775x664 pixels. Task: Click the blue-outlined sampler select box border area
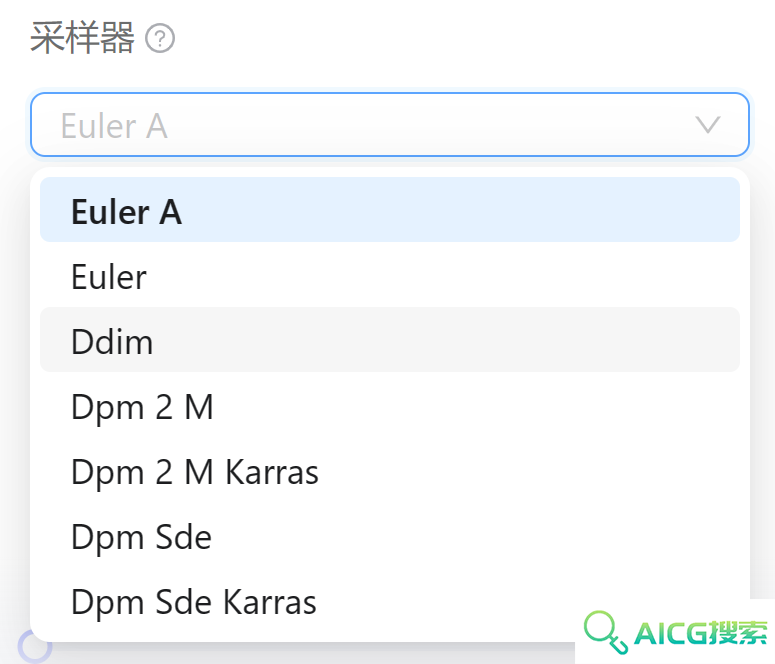pyautogui.click(x=389, y=125)
